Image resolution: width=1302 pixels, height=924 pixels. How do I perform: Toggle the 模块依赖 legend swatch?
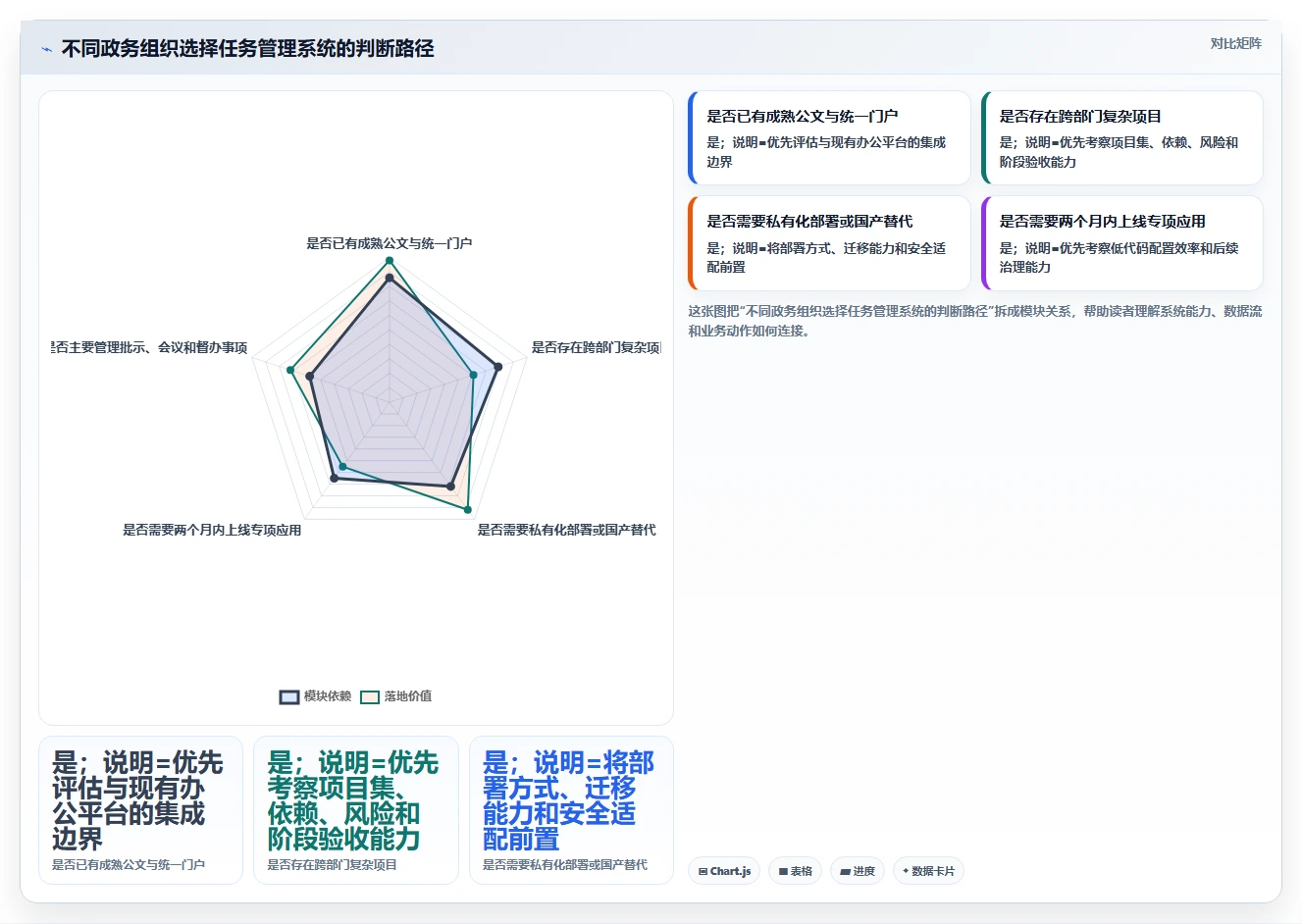pyautogui.click(x=288, y=696)
